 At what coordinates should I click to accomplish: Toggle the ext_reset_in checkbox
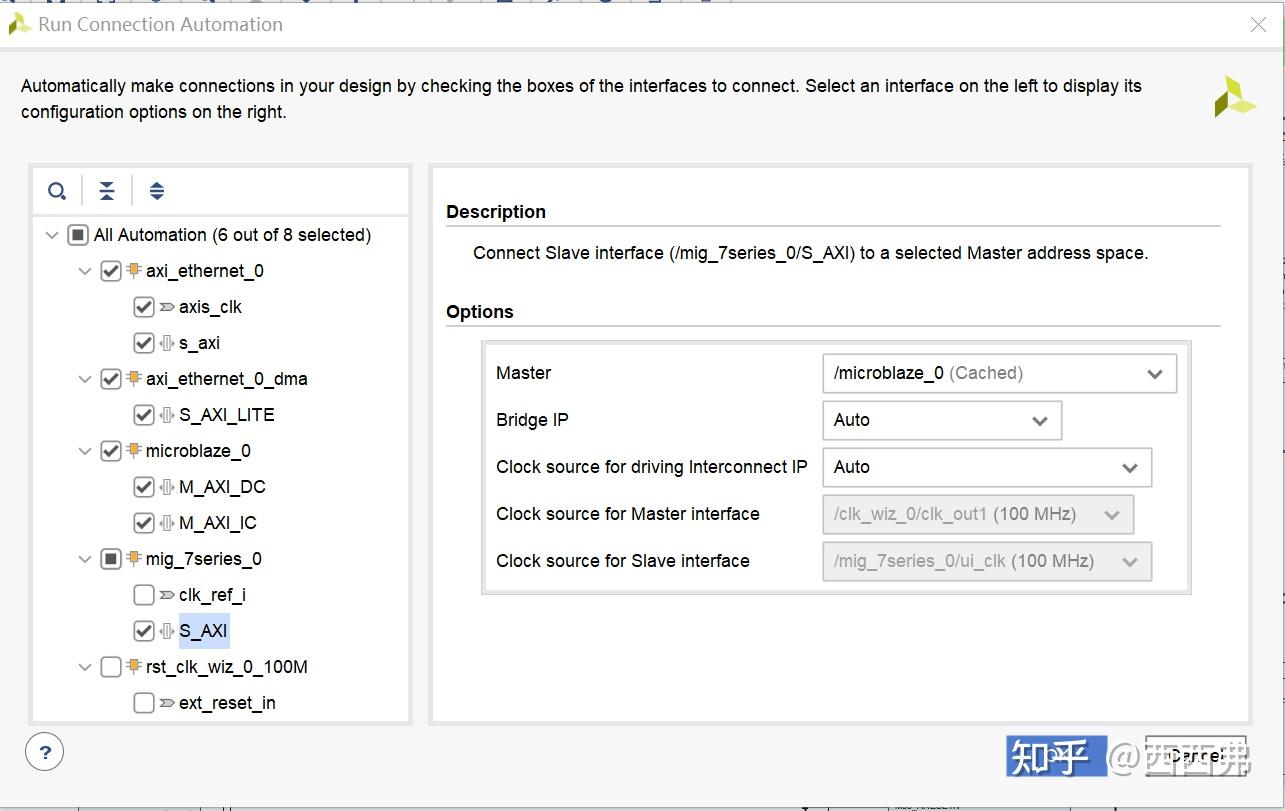pyautogui.click(x=144, y=703)
